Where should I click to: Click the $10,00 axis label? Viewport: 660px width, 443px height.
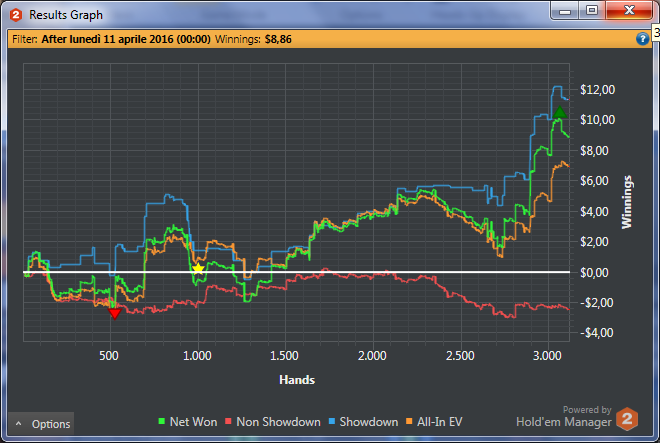[597, 120]
